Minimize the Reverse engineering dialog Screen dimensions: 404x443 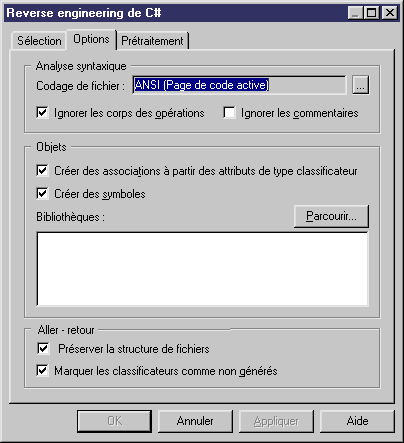pos(355,13)
